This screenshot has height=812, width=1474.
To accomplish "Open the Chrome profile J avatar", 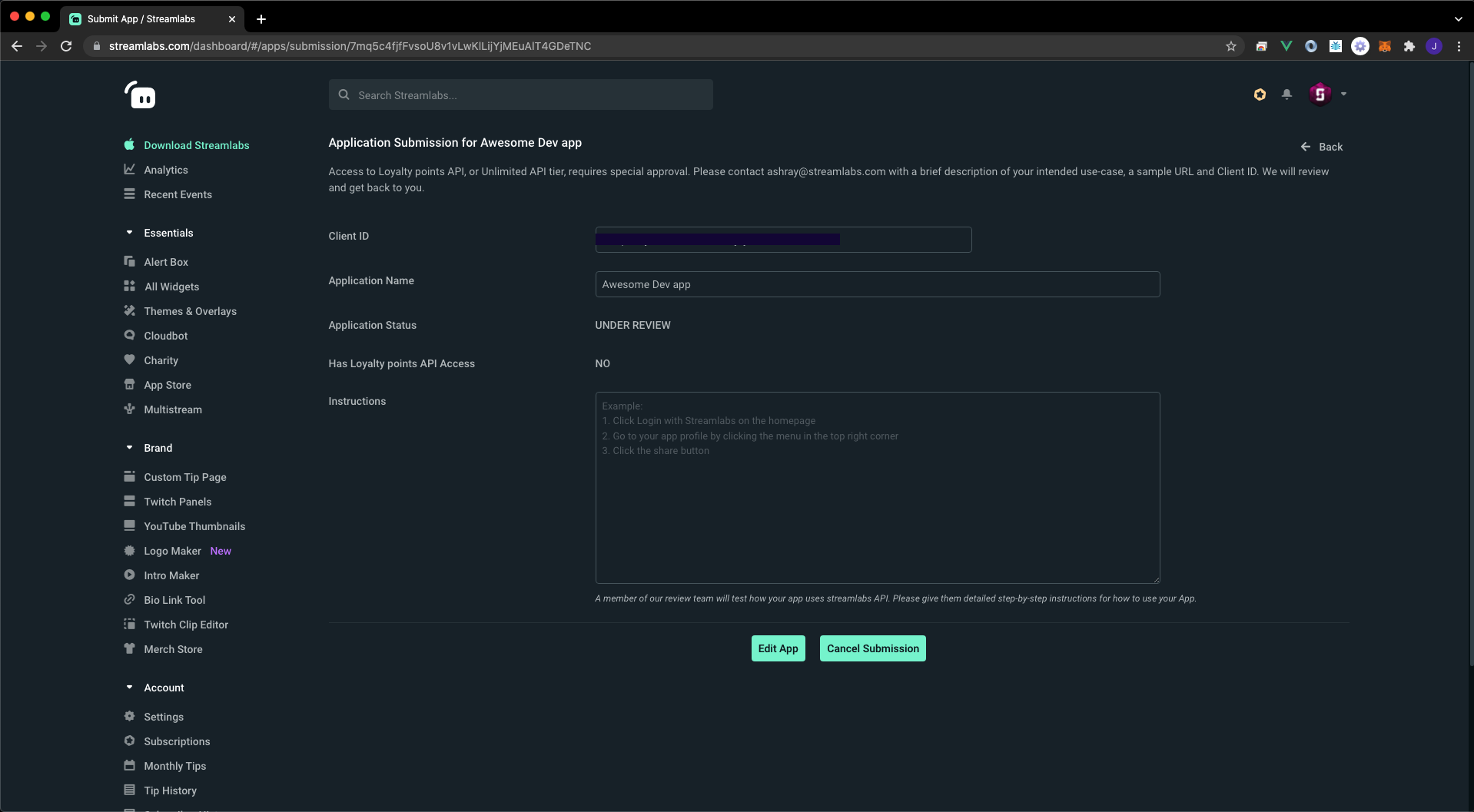I will click(1433, 46).
